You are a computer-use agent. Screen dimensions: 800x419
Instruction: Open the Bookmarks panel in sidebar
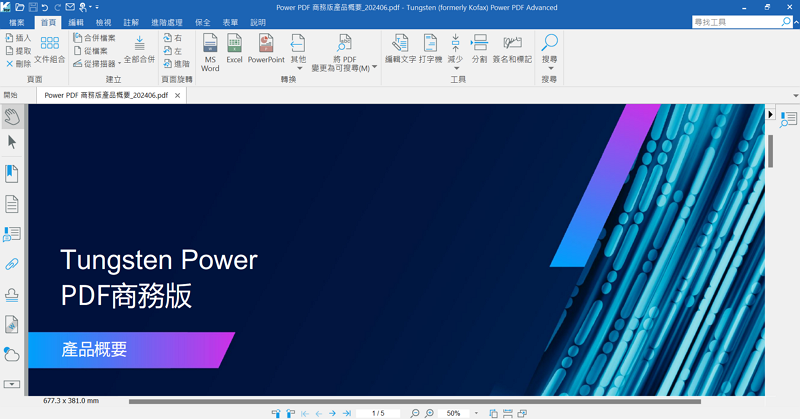pos(12,174)
